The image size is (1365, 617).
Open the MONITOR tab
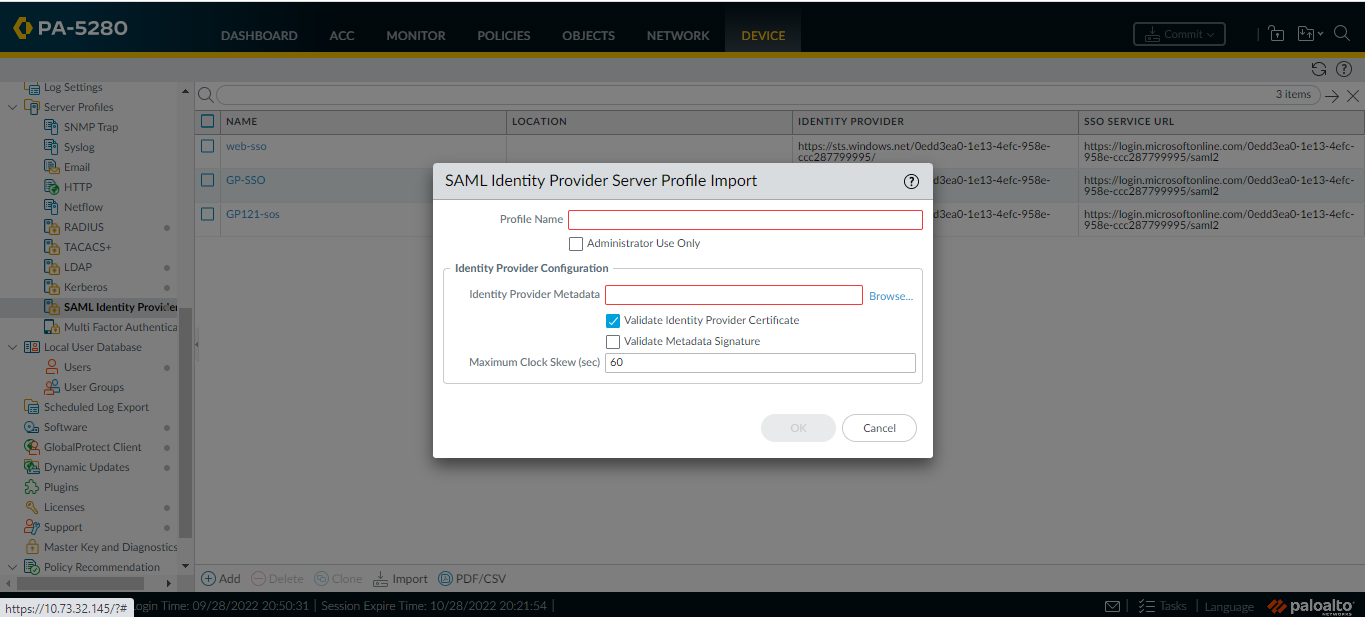(x=416, y=35)
